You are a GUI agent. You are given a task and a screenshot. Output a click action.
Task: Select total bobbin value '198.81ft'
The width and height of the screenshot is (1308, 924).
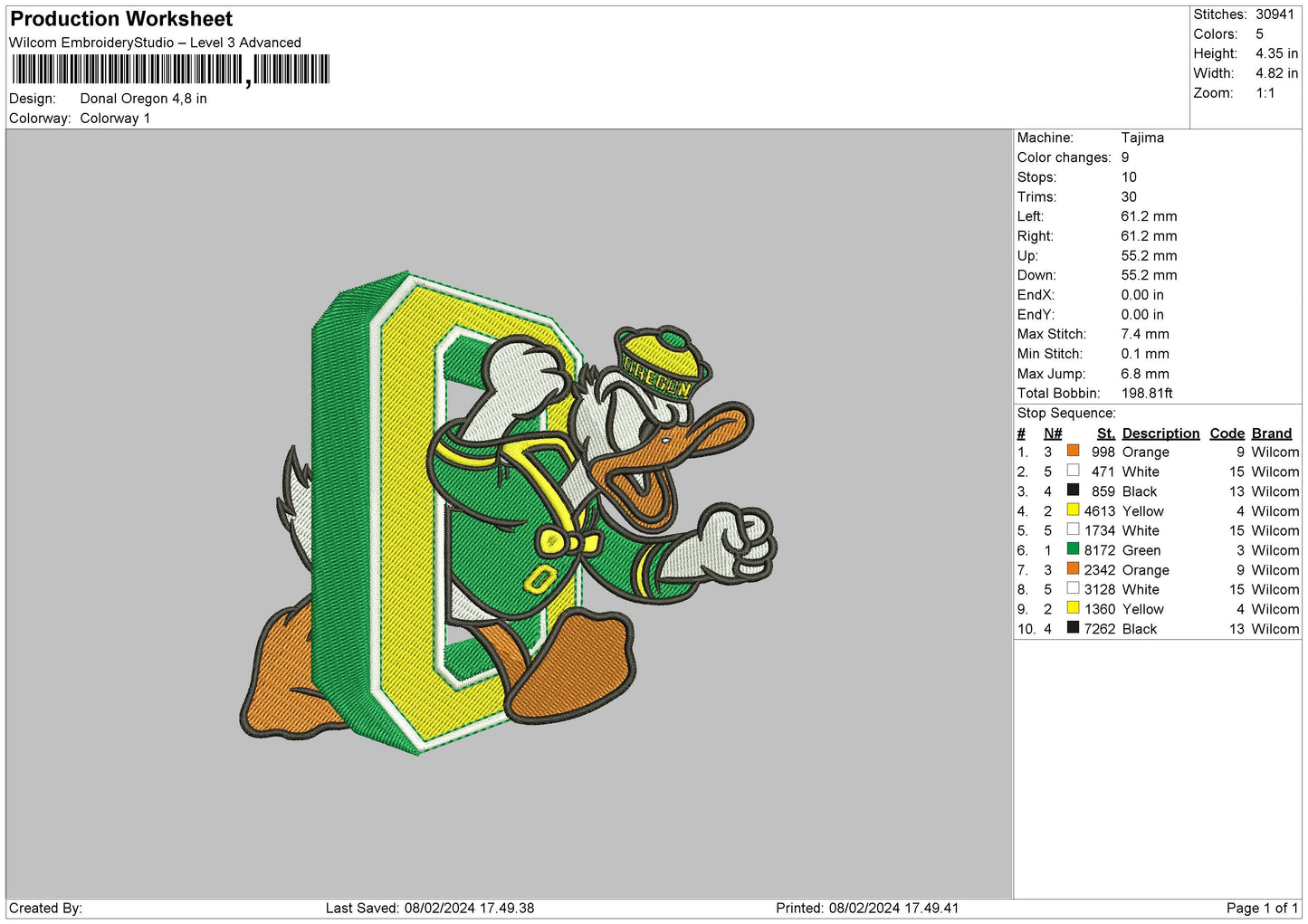click(x=1147, y=394)
